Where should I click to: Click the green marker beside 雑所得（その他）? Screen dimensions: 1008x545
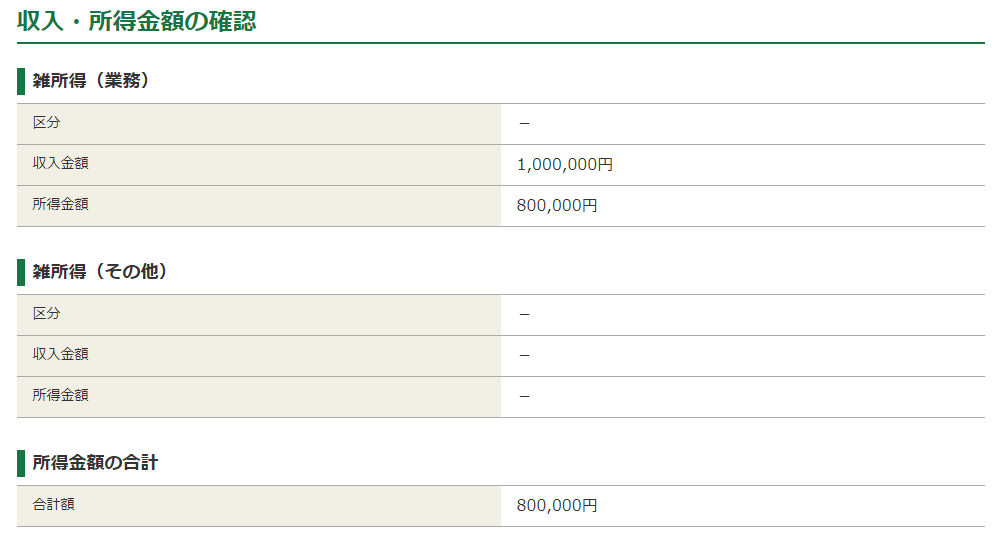point(21,272)
